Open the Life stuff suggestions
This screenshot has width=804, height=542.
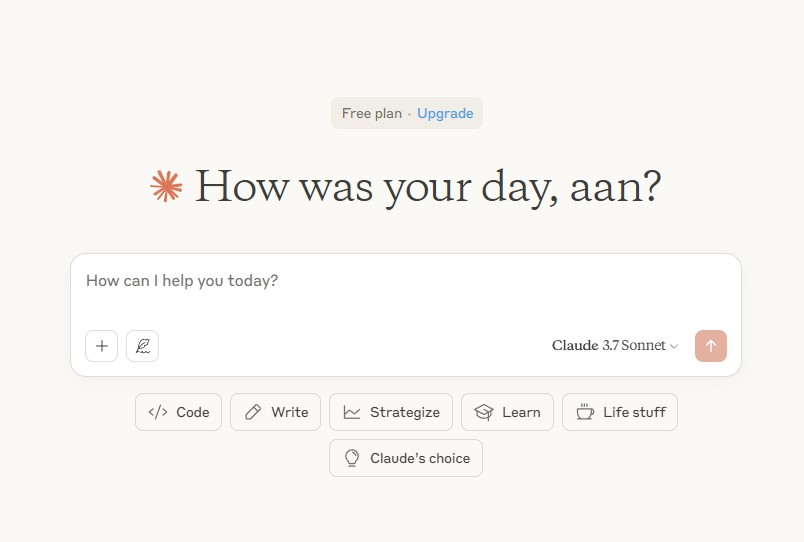620,412
